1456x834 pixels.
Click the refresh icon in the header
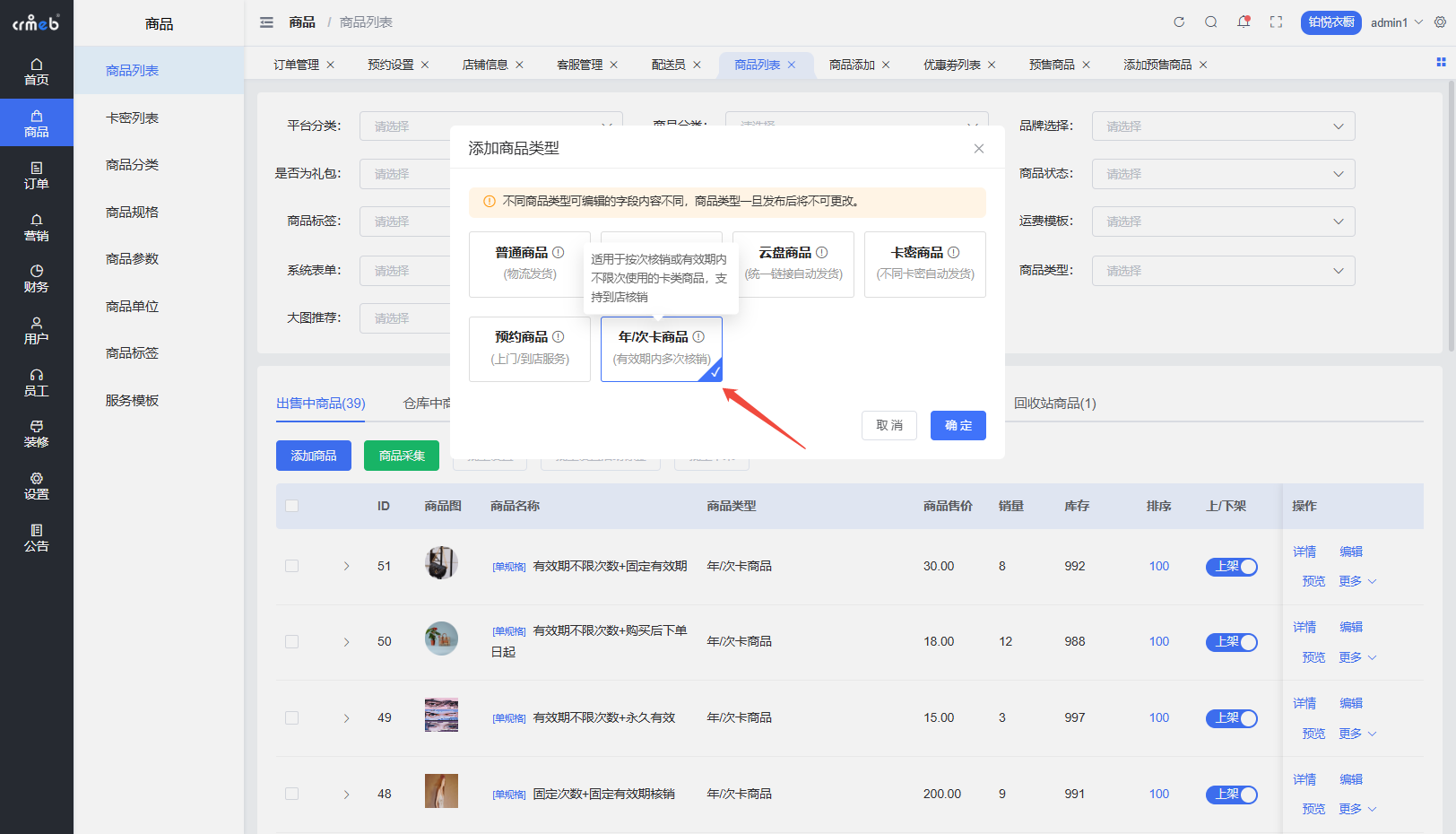pyautogui.click(x=1179, y=22)
